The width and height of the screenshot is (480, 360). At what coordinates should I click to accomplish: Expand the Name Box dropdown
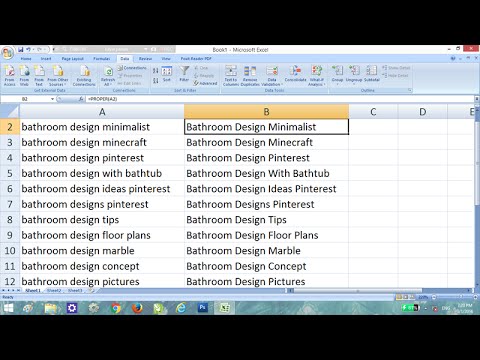(x=52, y=99)
